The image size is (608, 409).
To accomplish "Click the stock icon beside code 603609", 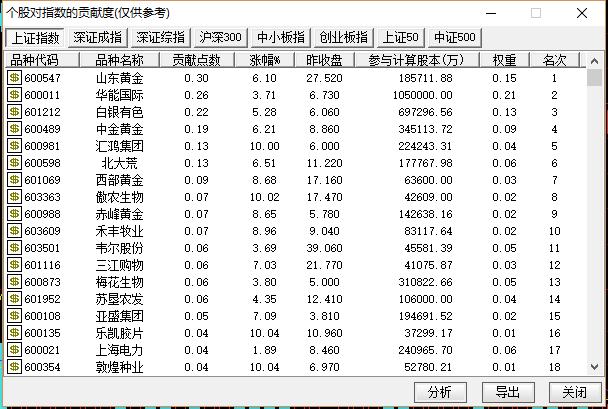I will coord(14,231).
